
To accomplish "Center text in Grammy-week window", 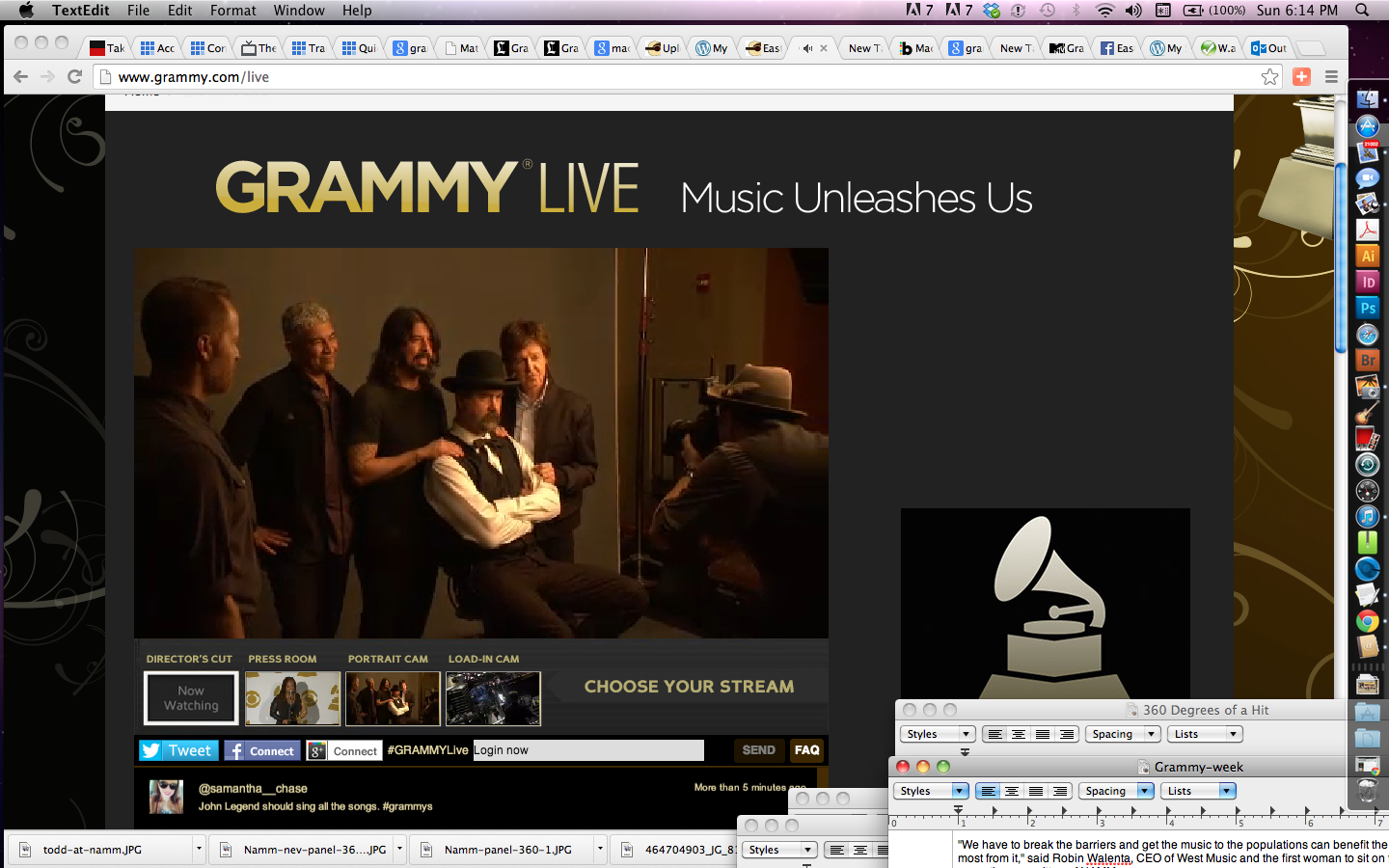I will point(1012,791).
